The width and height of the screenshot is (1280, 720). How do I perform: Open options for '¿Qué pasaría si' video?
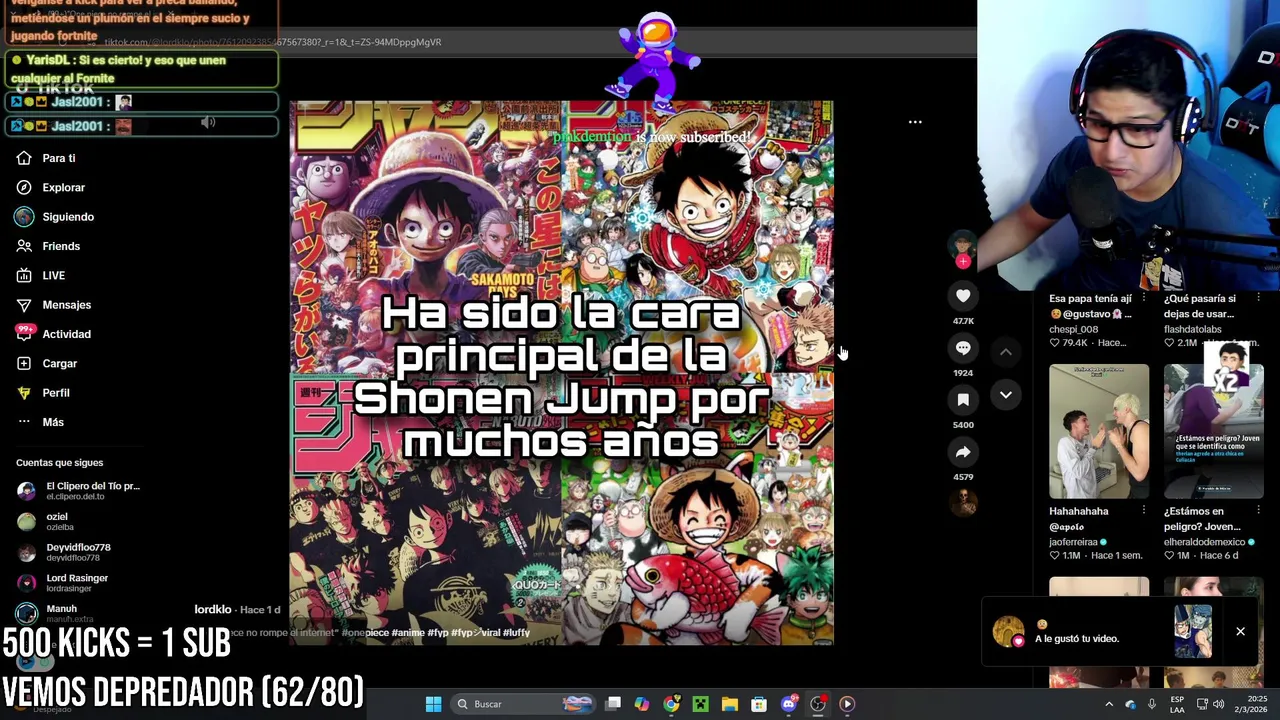1258,298
